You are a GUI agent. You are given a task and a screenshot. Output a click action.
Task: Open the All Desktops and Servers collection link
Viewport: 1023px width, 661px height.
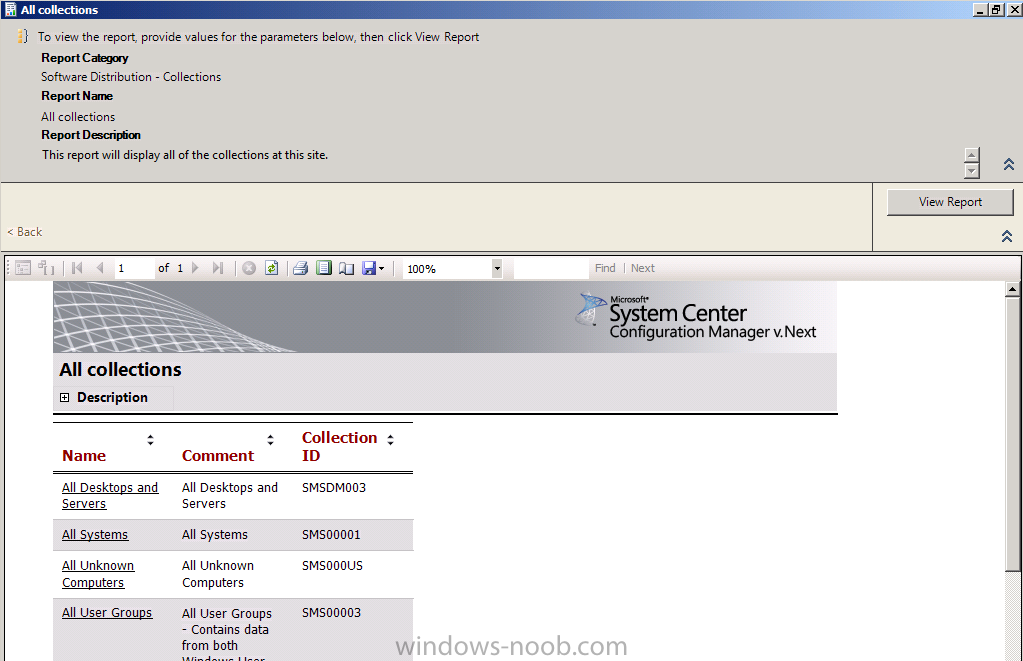coord(110,496)
